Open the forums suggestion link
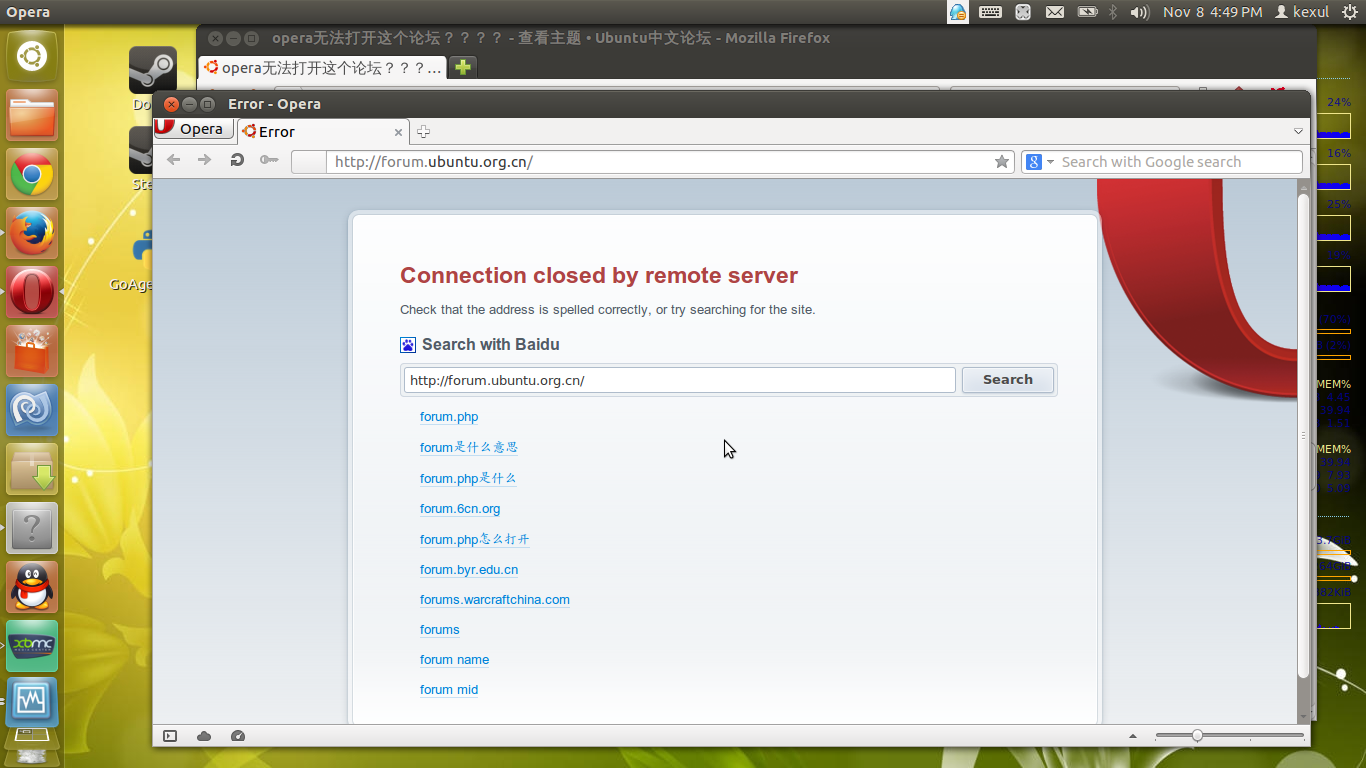 [440, 630]
